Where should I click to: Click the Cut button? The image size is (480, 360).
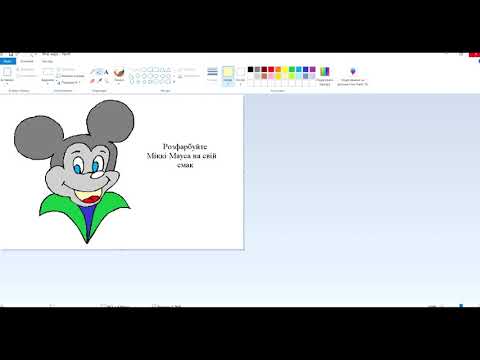click(25, 69)
